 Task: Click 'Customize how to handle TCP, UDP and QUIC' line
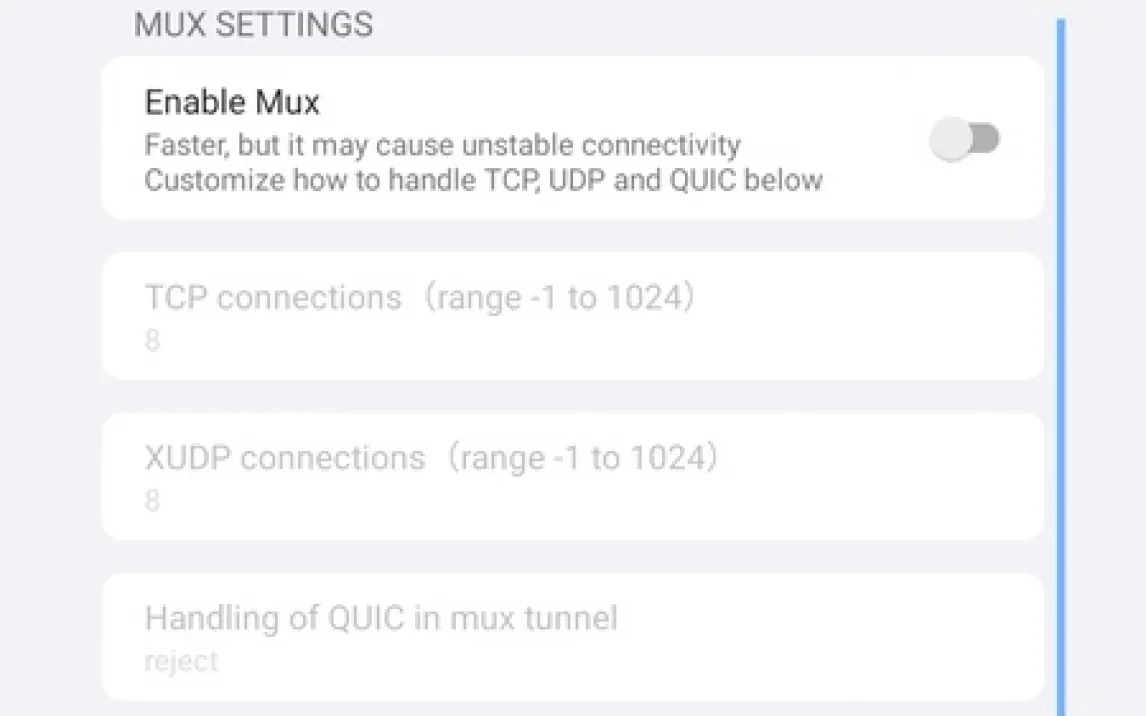coord(483,180)
